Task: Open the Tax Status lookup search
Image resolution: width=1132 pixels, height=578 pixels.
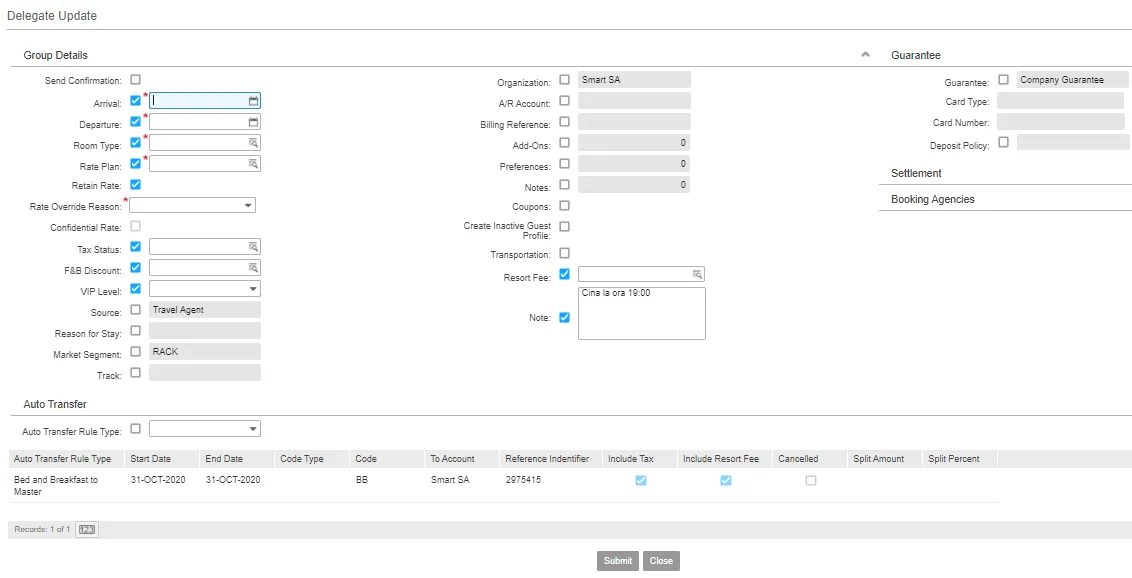Action: [x=253, y=247]
